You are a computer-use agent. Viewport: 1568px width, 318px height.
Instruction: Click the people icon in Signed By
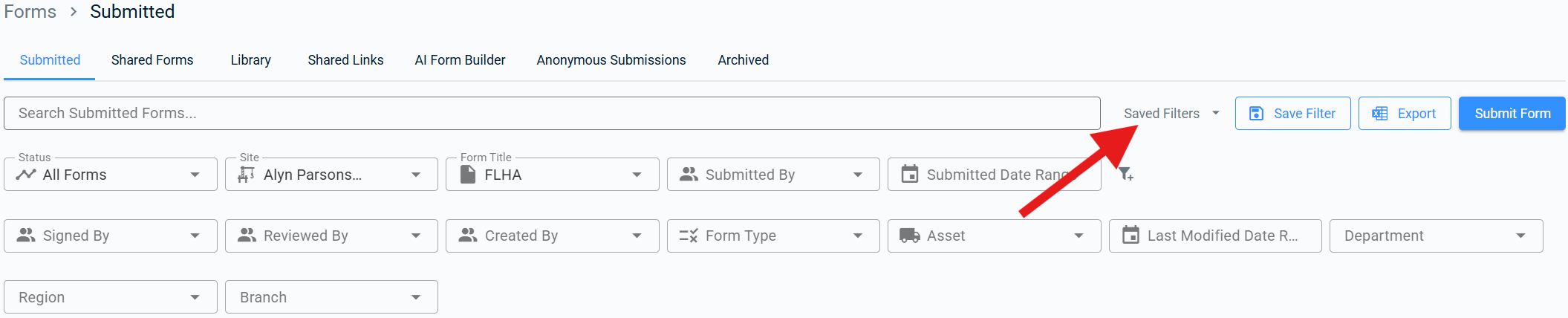pyautogui.click(x=26, y=236)
